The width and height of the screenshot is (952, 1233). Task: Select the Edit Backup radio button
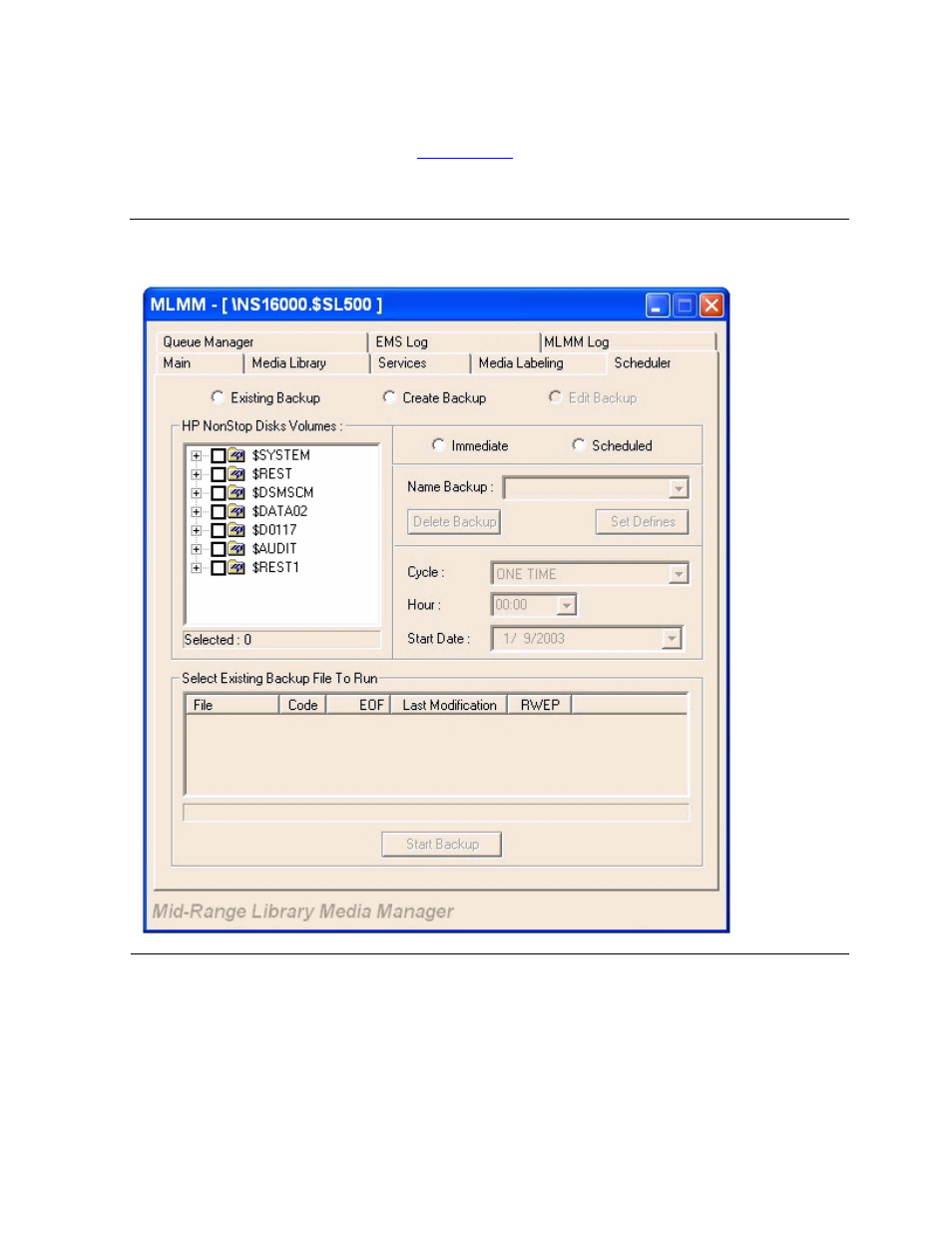point(555,397)
